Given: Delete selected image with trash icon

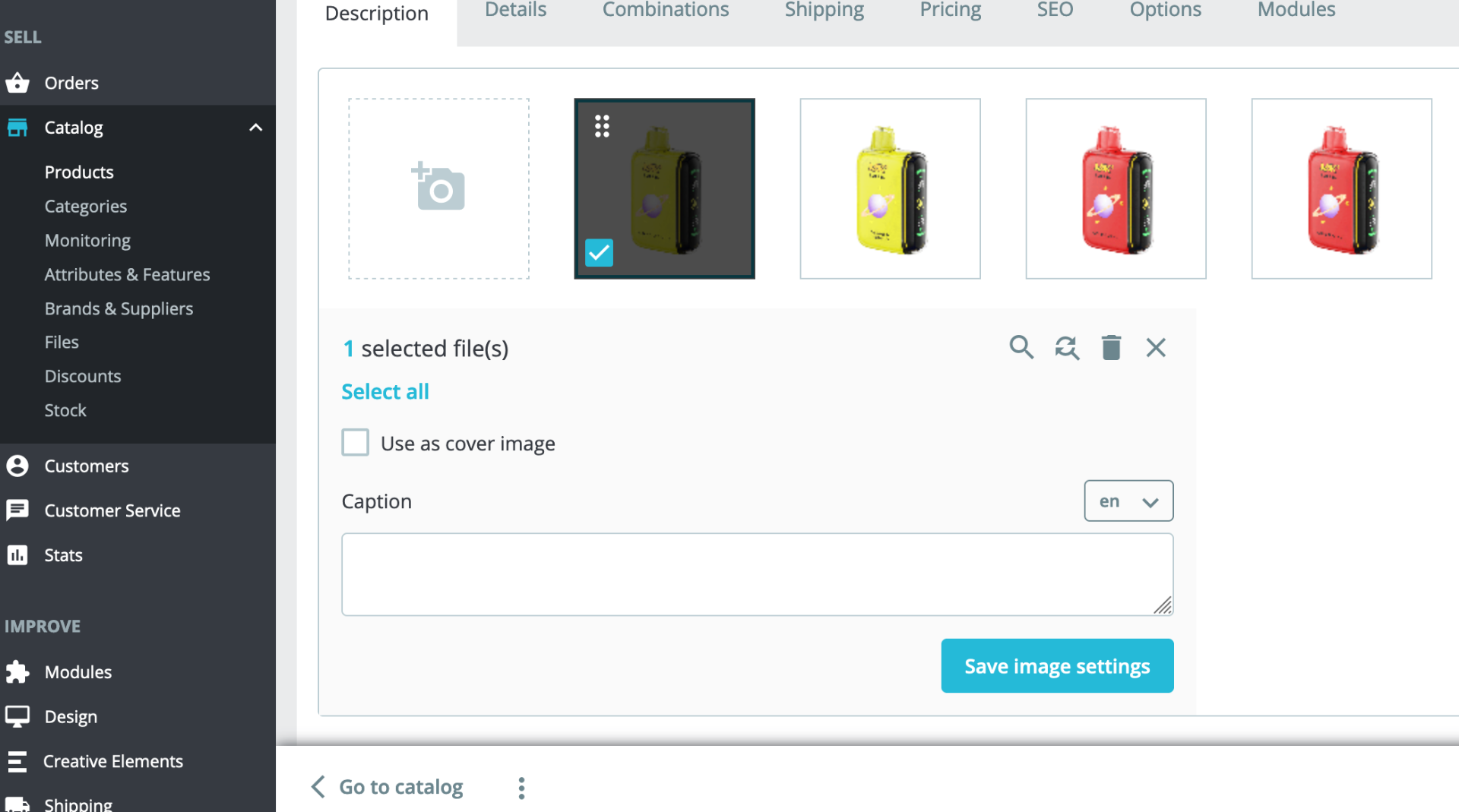Looking at the screenshot, I should click(1111, 347).
